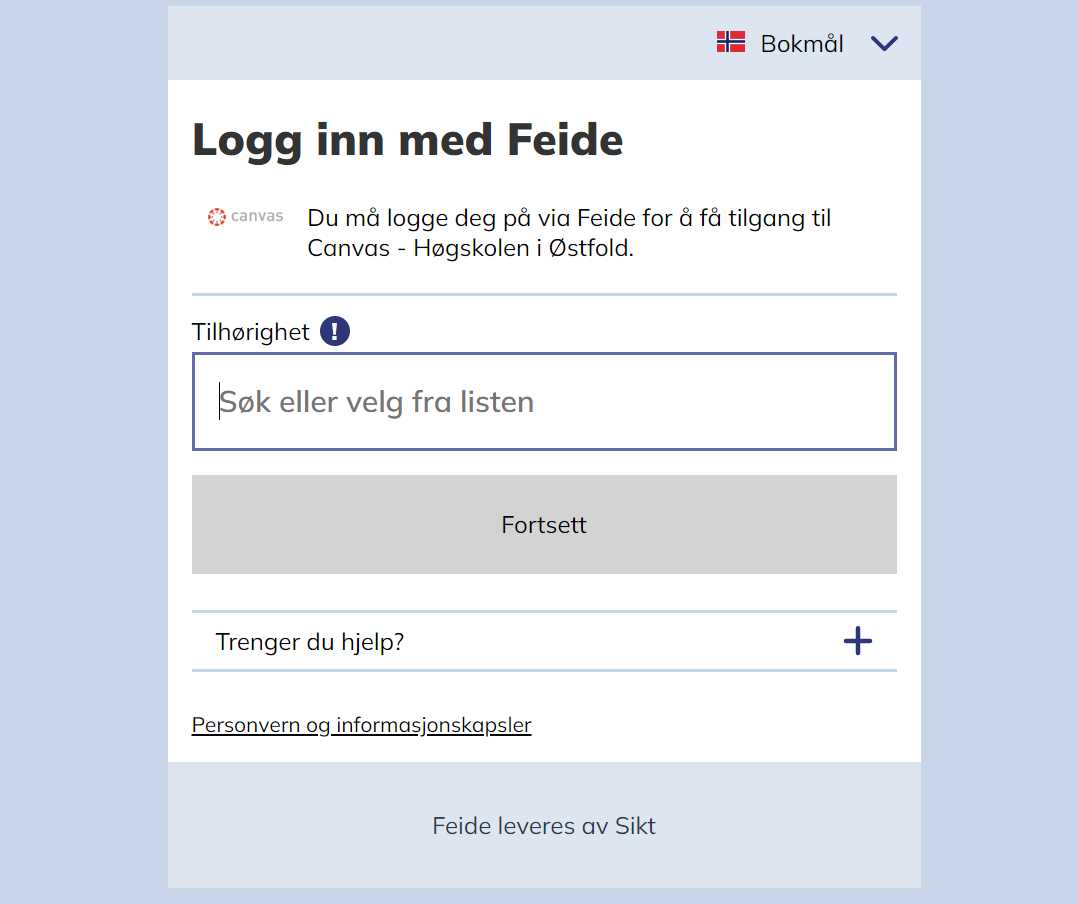The height and width of the screenshot is (904, 1078).
Task: Click the divider line above Tilhørighet
Action: (544, 295)
